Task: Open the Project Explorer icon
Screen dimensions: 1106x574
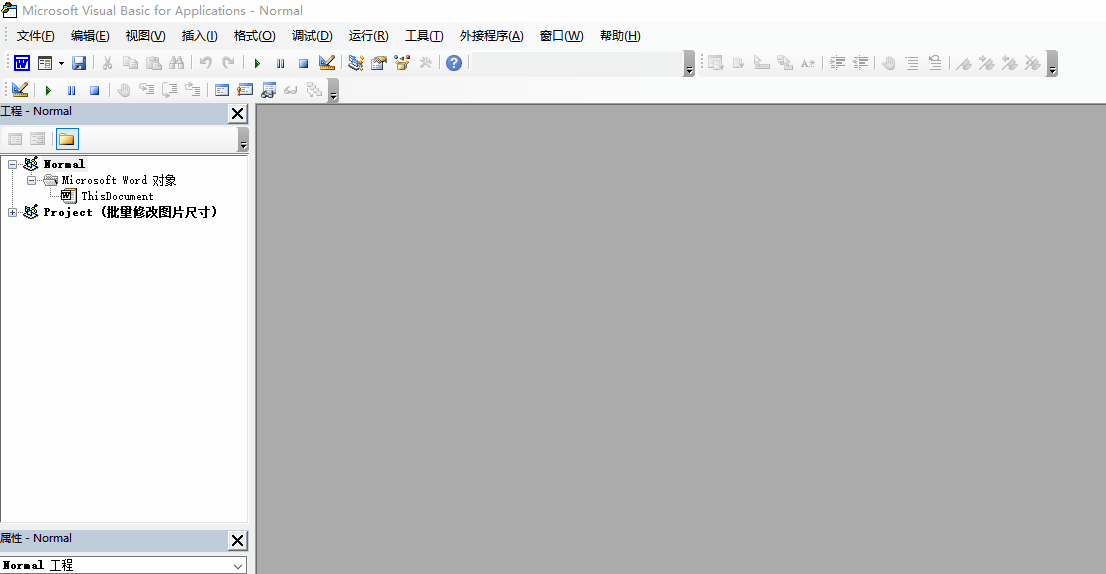Action: tap(356, 63)
